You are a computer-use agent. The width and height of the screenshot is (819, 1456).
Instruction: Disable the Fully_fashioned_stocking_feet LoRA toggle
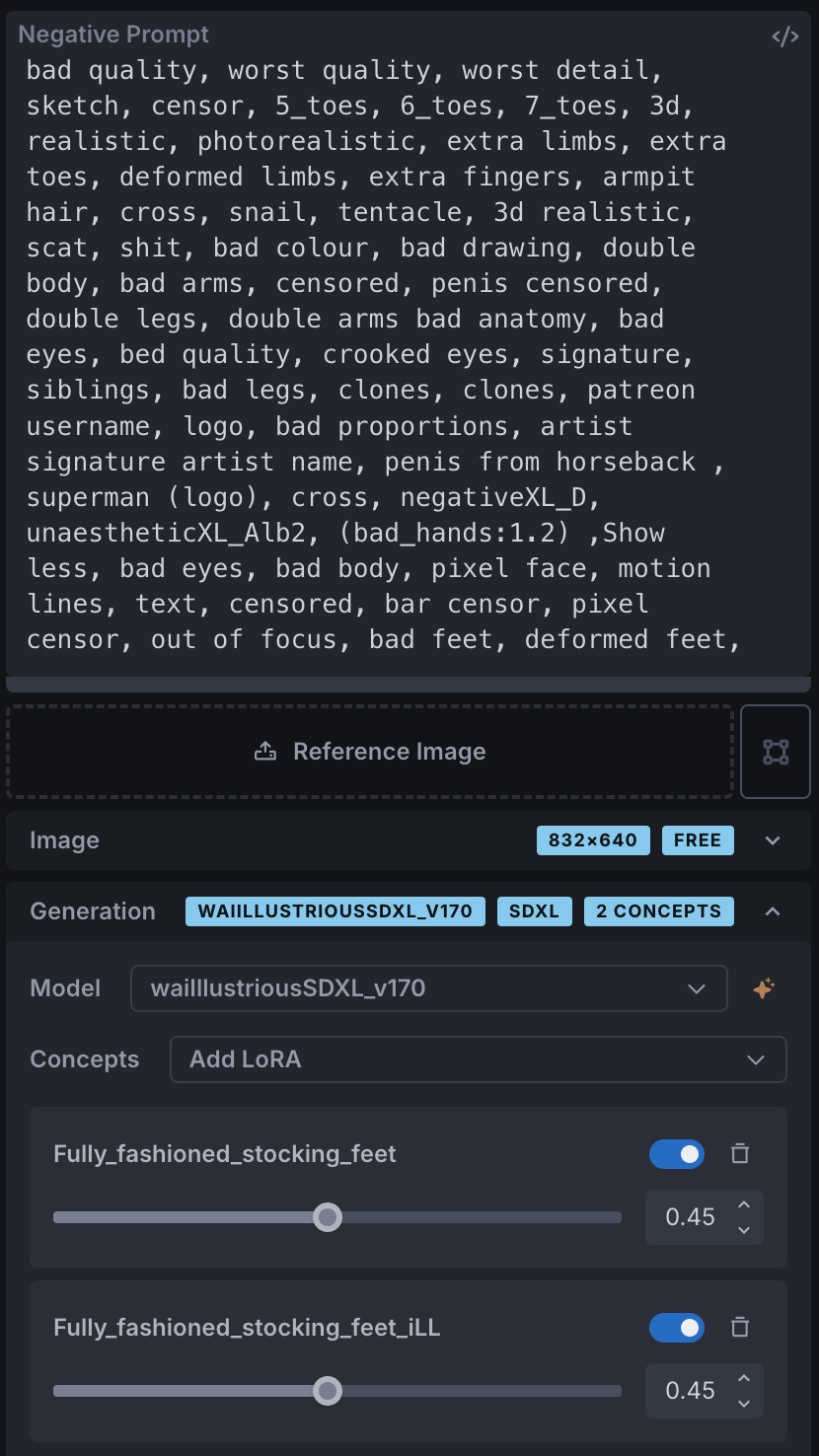(677, 1153)
